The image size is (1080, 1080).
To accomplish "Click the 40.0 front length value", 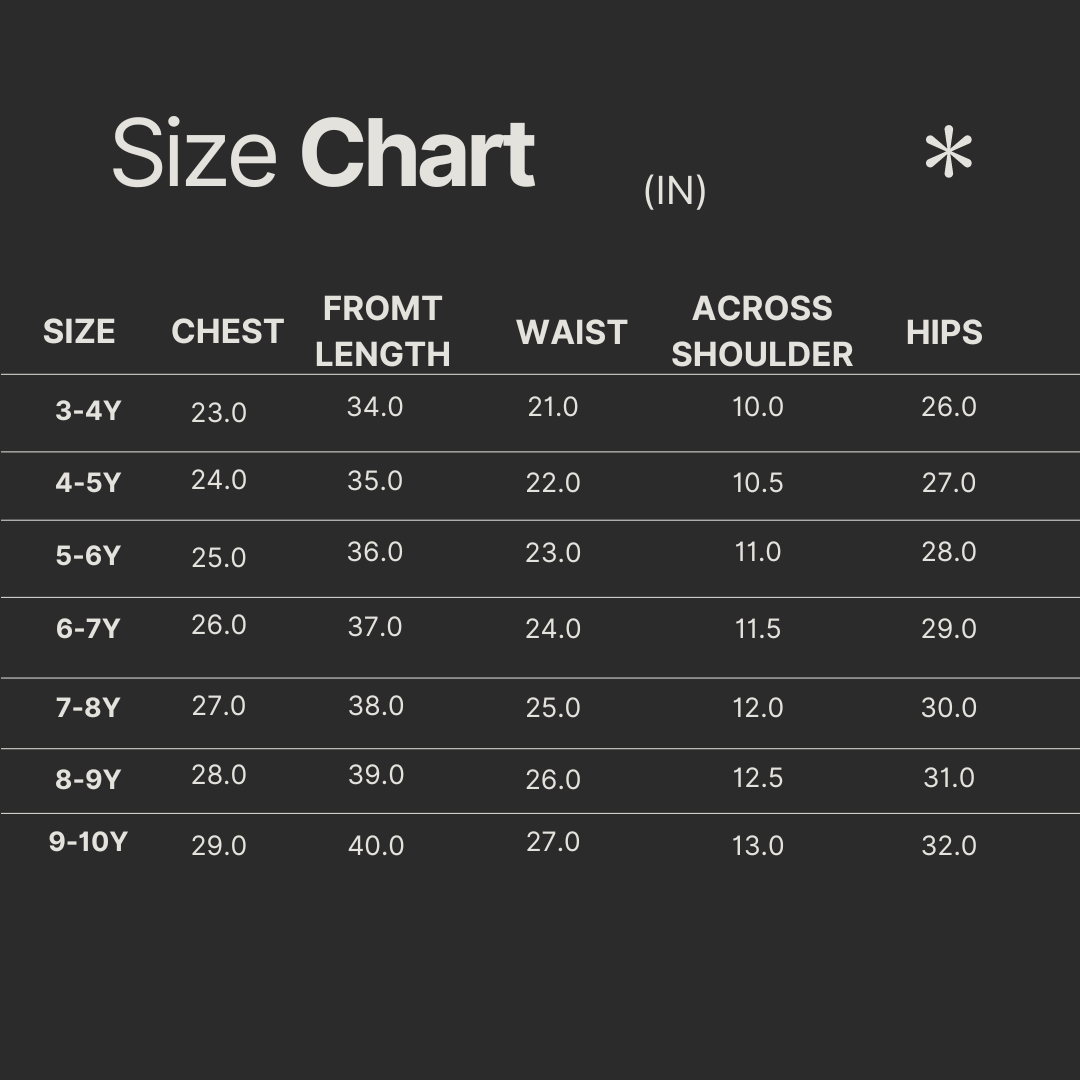I will click(376, 846).
